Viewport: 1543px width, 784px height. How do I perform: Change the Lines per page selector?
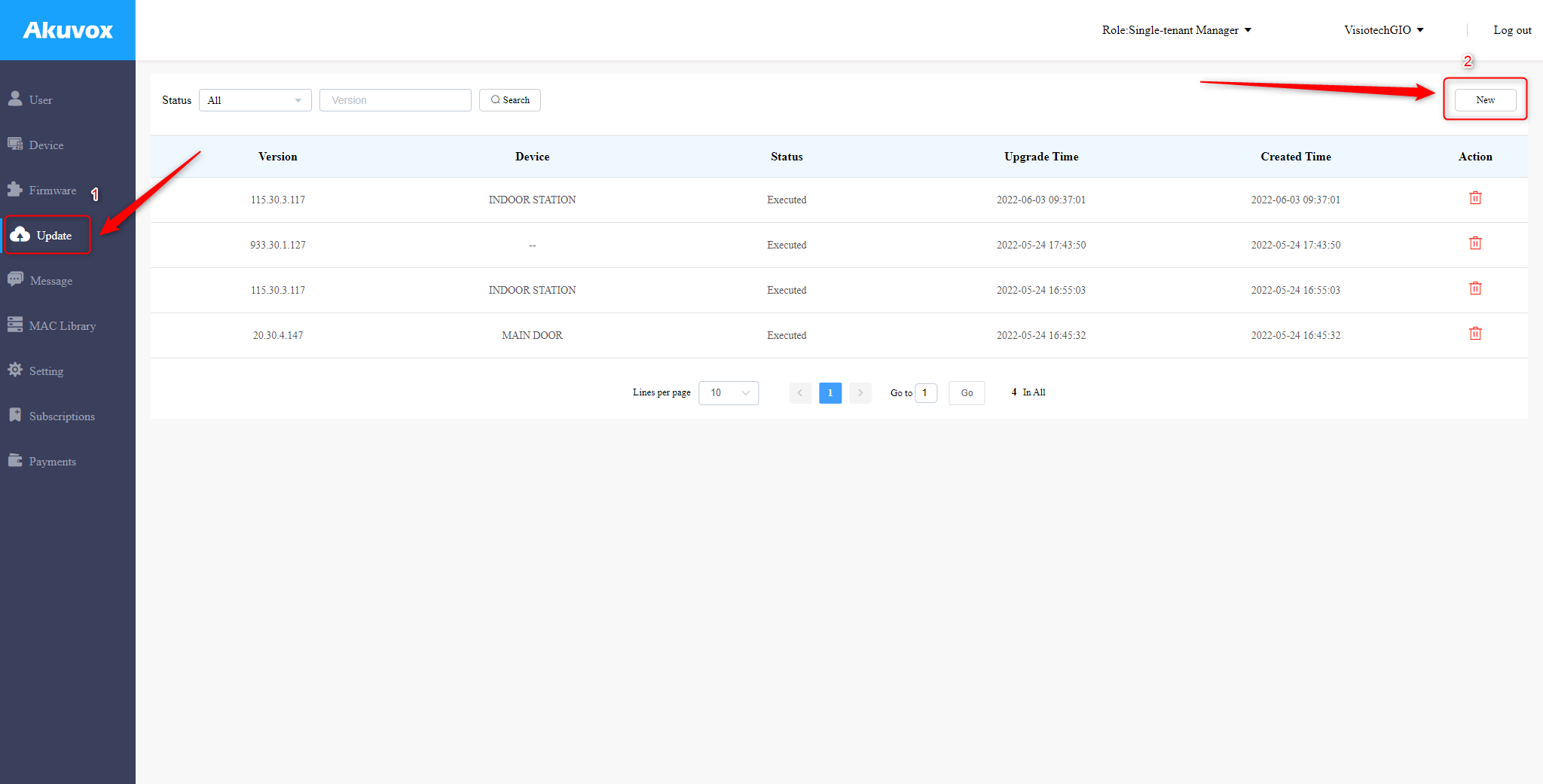click(728, 392)
